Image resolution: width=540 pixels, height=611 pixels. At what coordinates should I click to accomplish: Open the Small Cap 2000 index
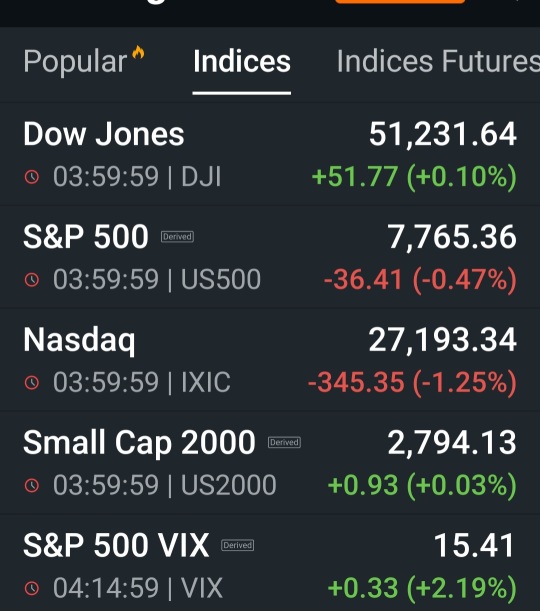click(270, 463)
